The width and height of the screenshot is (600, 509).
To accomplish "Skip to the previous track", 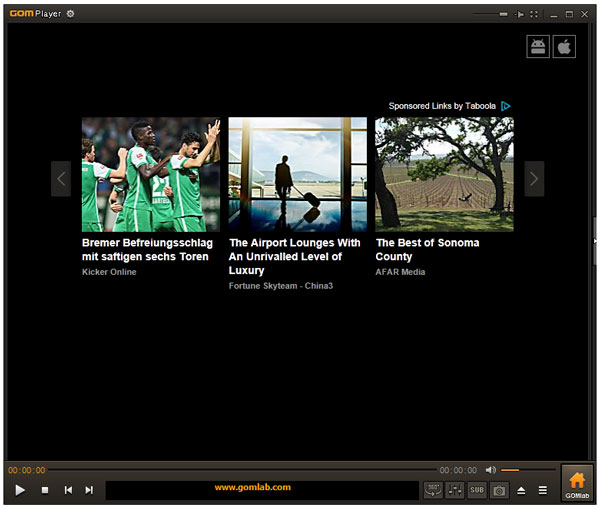I will pos(68,490).
